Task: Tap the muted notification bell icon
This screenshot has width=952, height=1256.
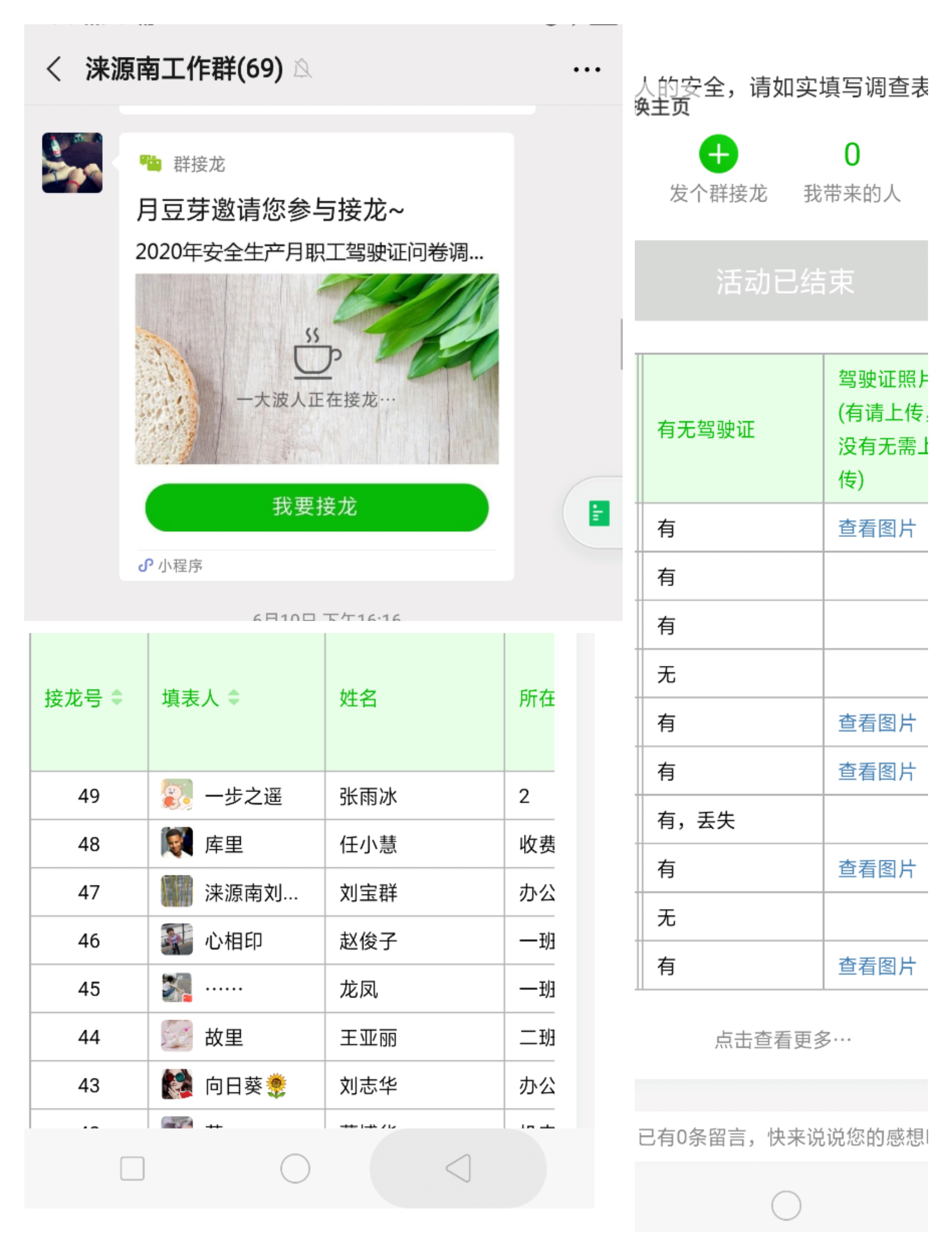Action: (x=303, y=69)
